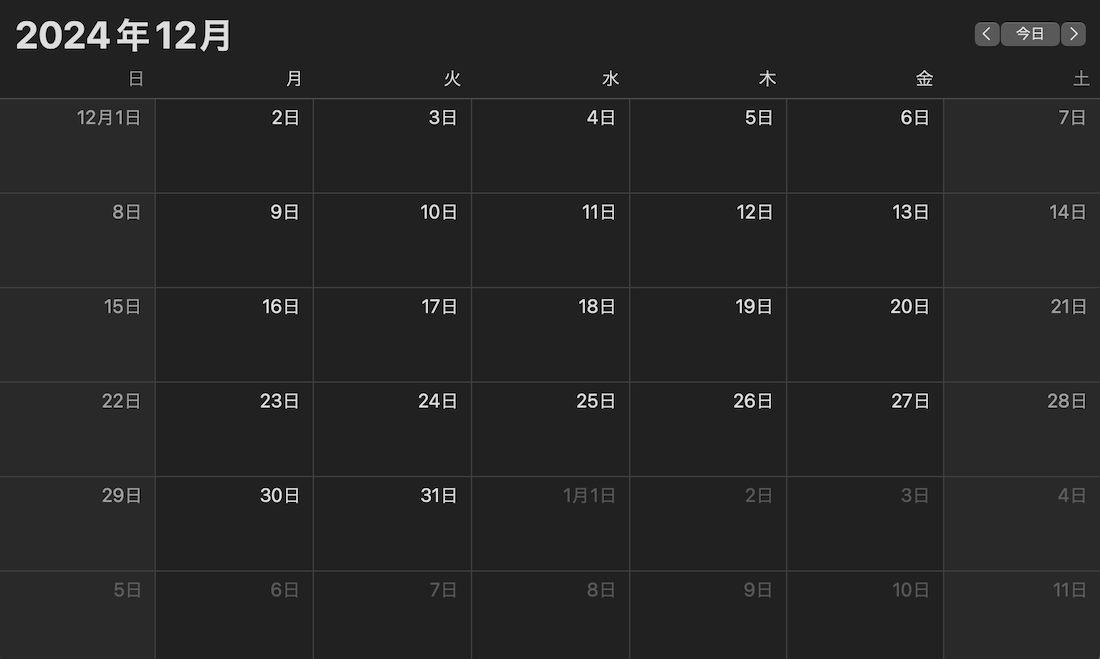Select the 水 weekday column header
This screenshot has width=1100, height=659.
(610, 79)
